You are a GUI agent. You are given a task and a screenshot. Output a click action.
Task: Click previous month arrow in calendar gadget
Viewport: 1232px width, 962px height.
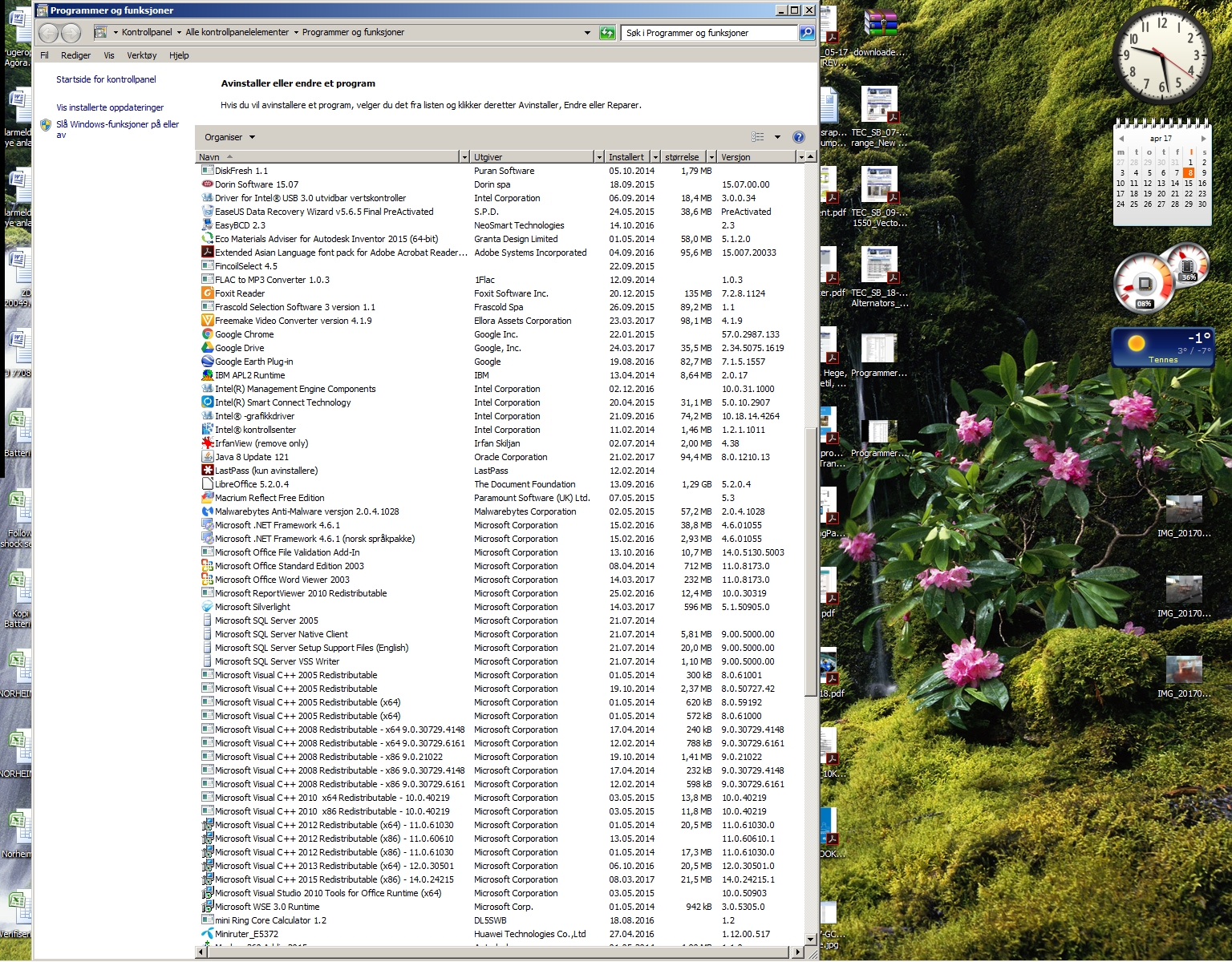(1121, 139)
